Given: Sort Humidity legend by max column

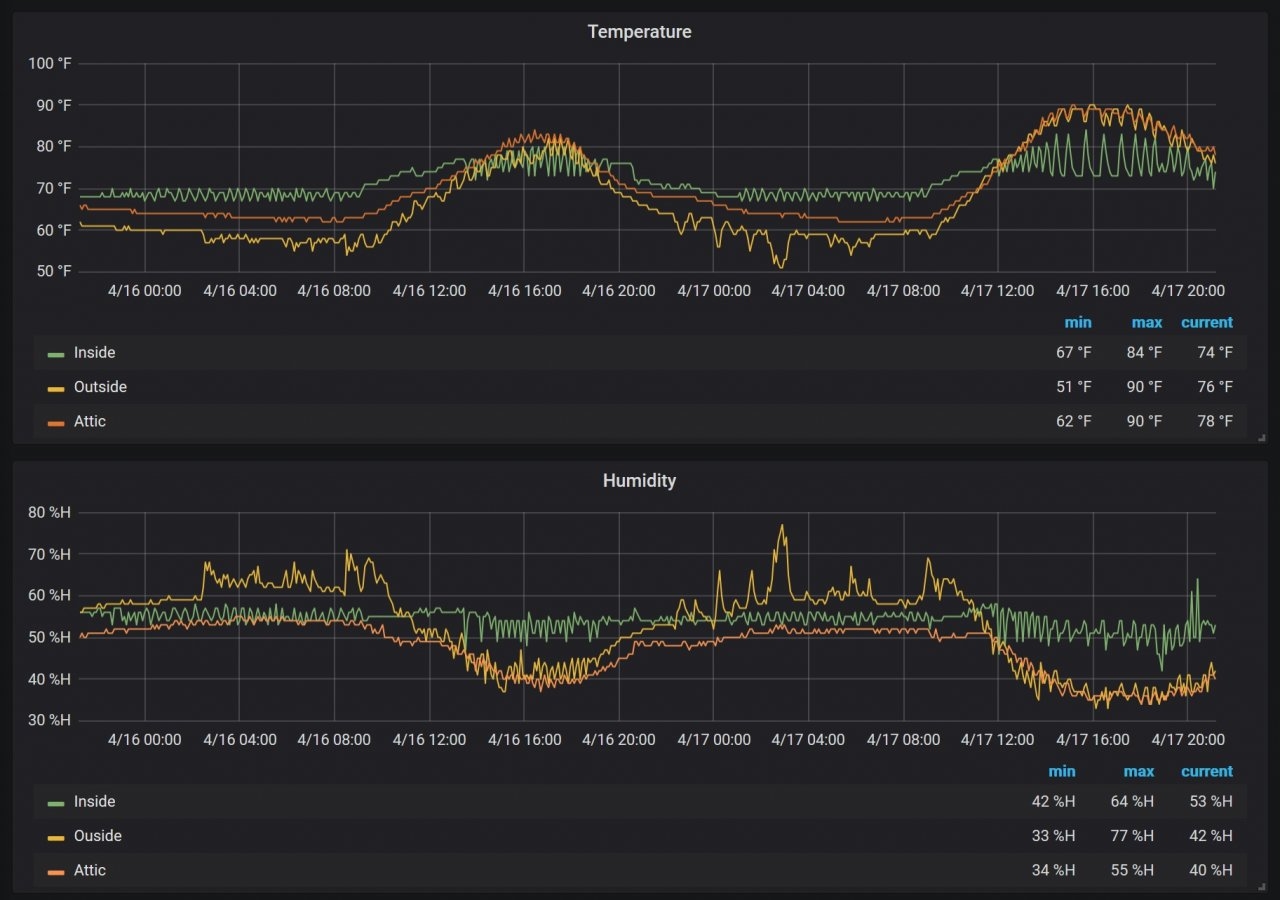Looking at the screenshot, I should coord(1139,771).
